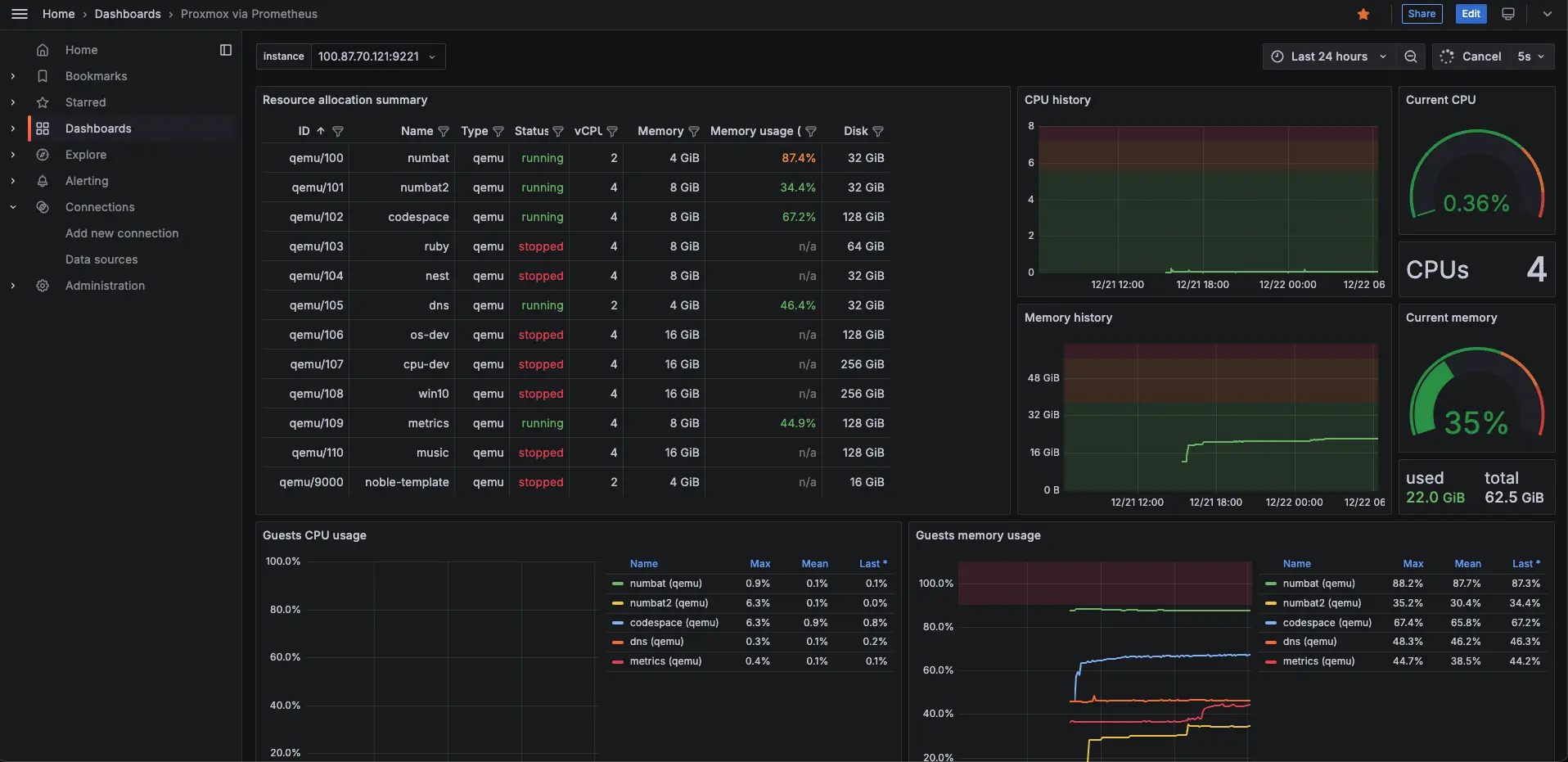The height and width of the screenshot is (762, 1568).
Task: Open the Last 24 hours time picker
Action: [1329, 56]
